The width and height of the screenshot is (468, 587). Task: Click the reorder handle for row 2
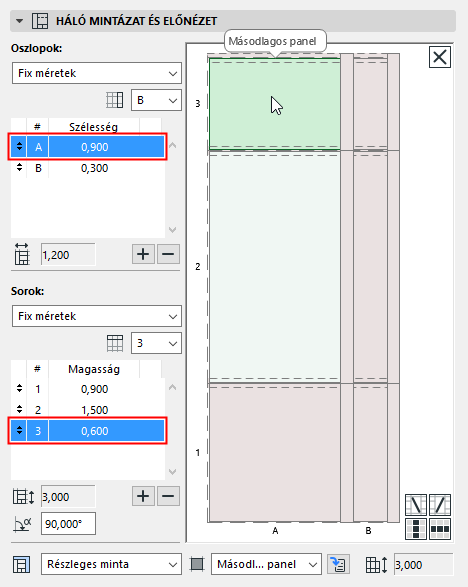click(x=19, y=410)
